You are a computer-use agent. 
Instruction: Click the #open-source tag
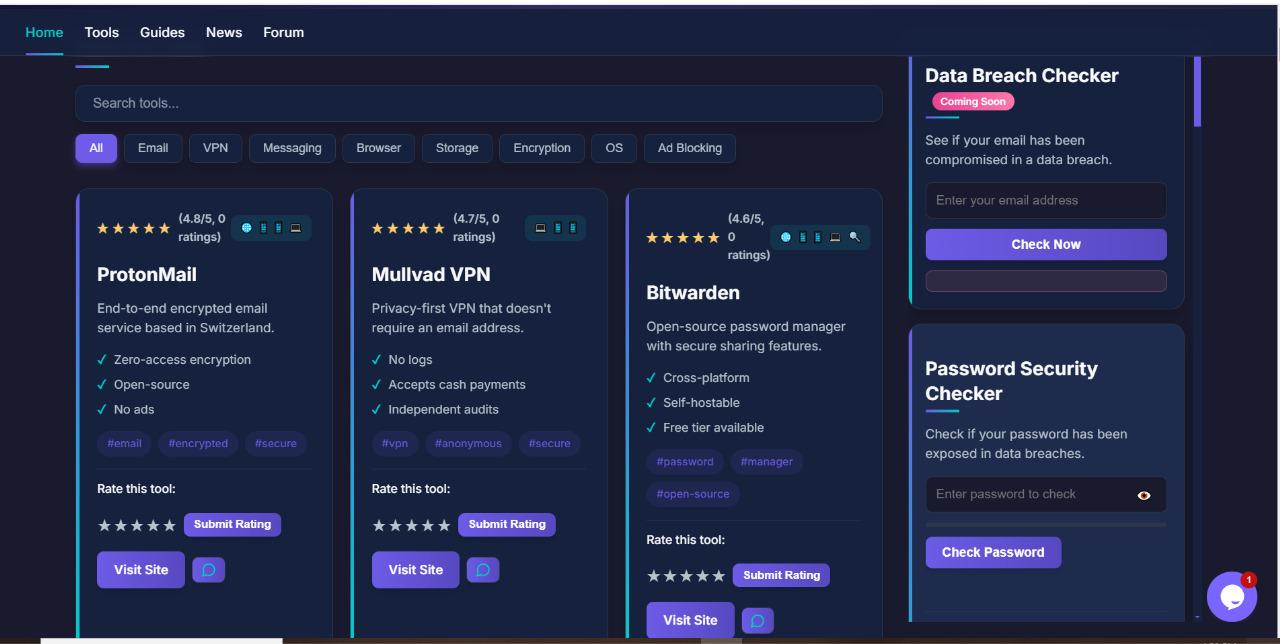tap(693, 494)
